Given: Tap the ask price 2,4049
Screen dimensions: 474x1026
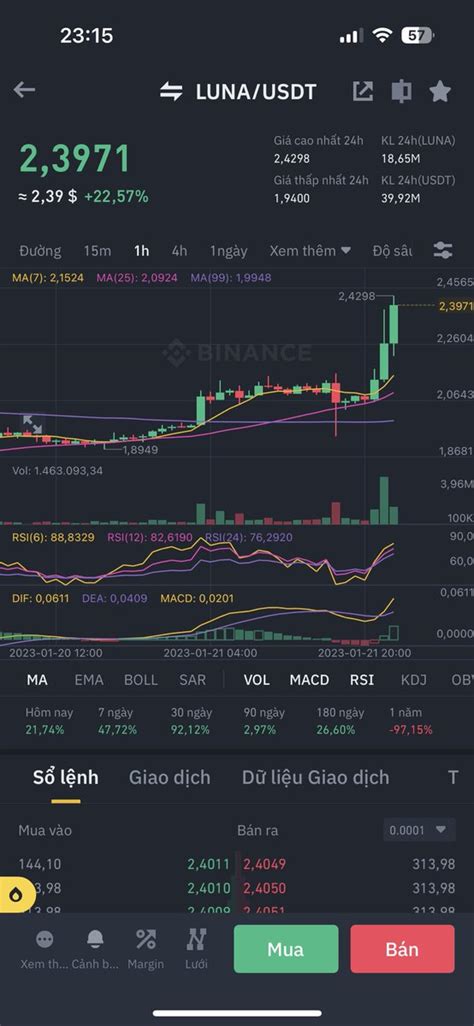Looking at the screenshot, I should click(264, 864).
